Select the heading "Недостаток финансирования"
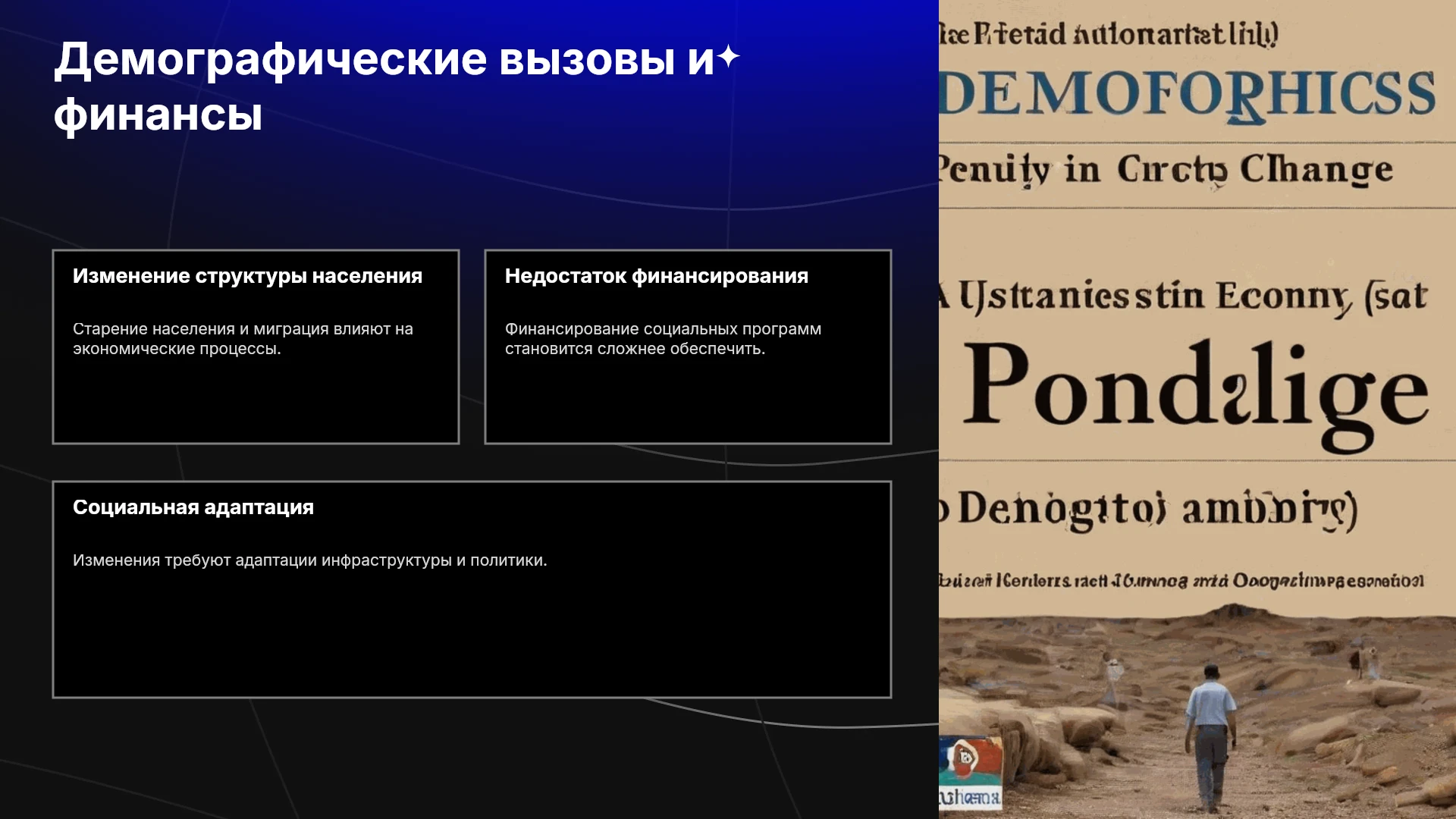This screenshot has height=819, width=1456. pyautogui.click(x=657, y=276)
